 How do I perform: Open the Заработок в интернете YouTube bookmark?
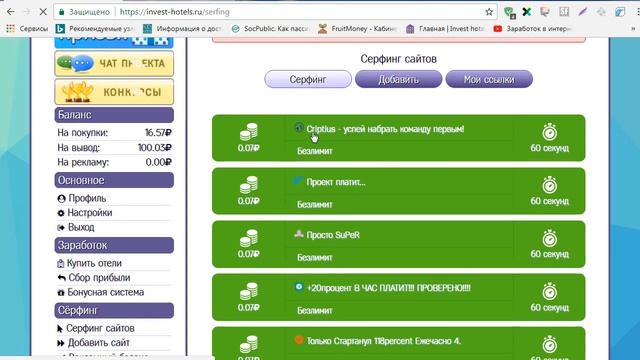pyautogui.click(x=533, y=29)
